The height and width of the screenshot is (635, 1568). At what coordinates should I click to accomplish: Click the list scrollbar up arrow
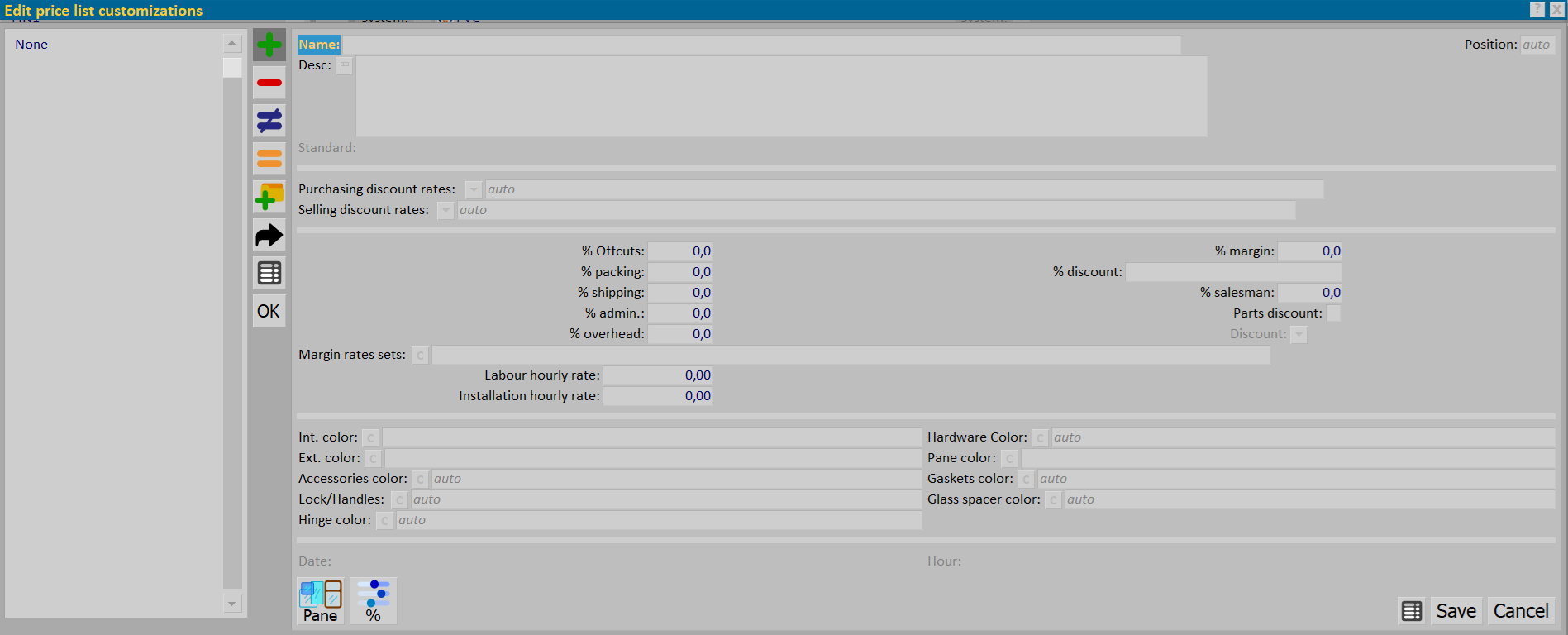[232, 43]
